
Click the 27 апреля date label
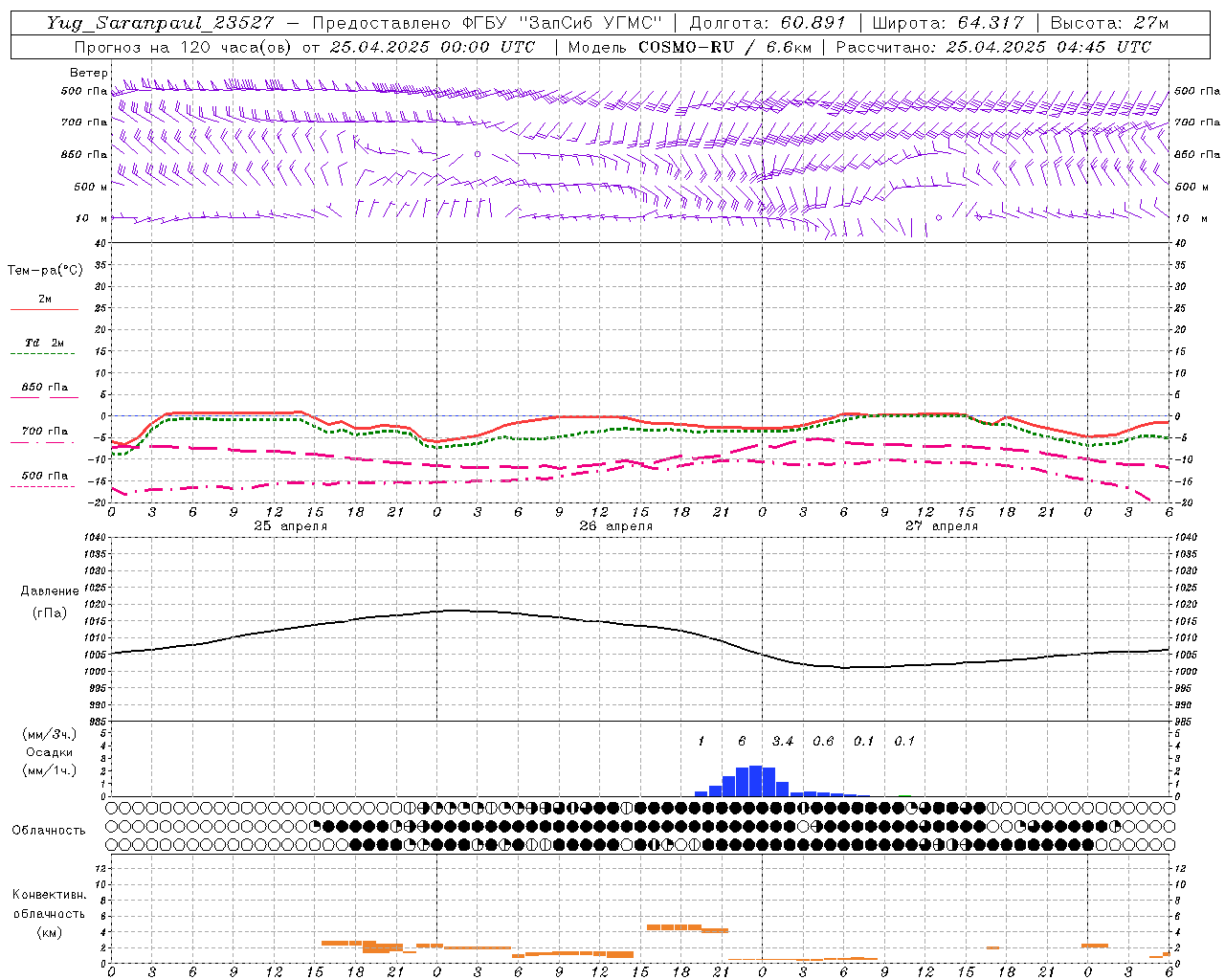click(x=941, y=526)
